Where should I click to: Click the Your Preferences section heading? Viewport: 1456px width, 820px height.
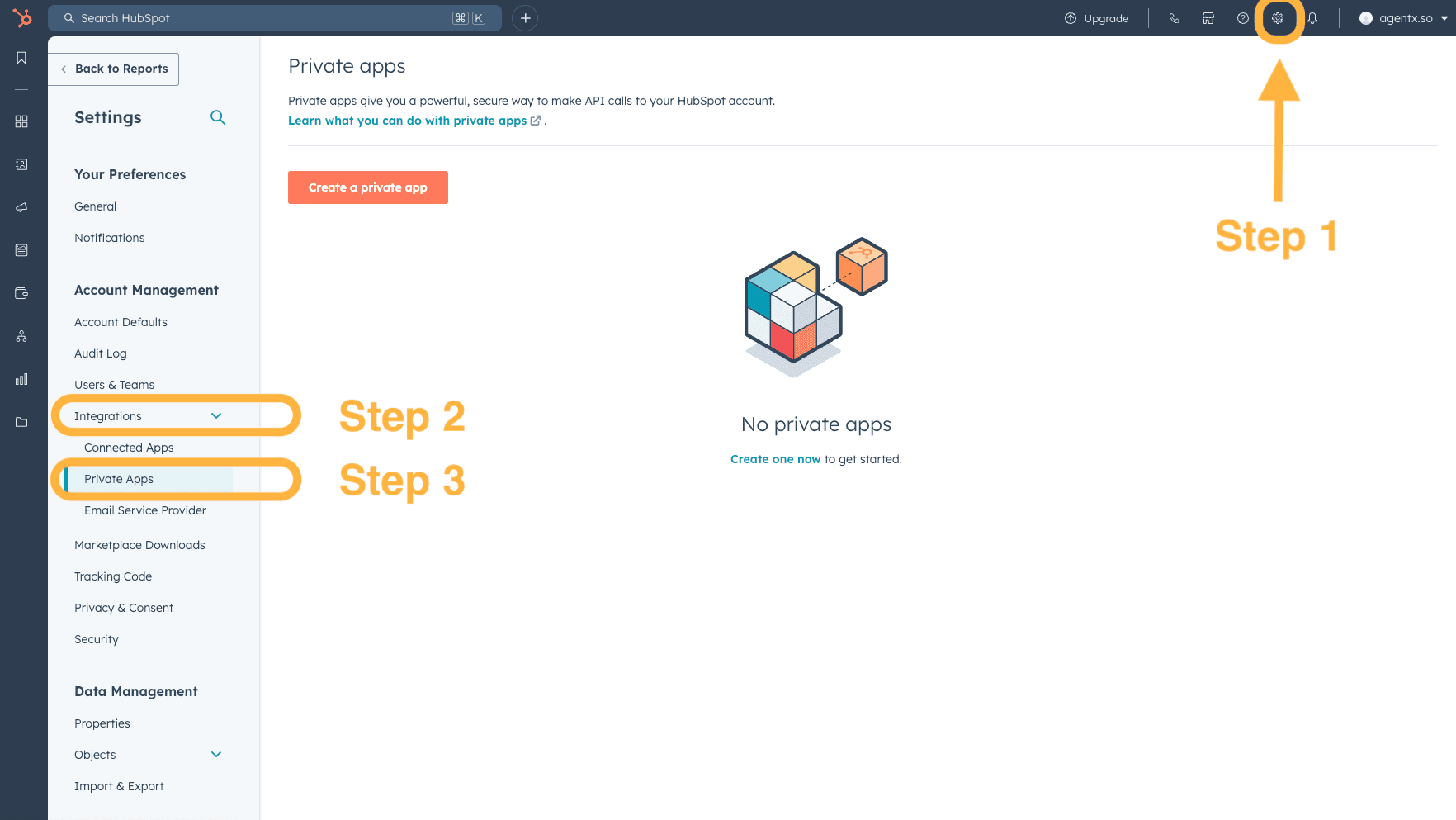[130, 174]
